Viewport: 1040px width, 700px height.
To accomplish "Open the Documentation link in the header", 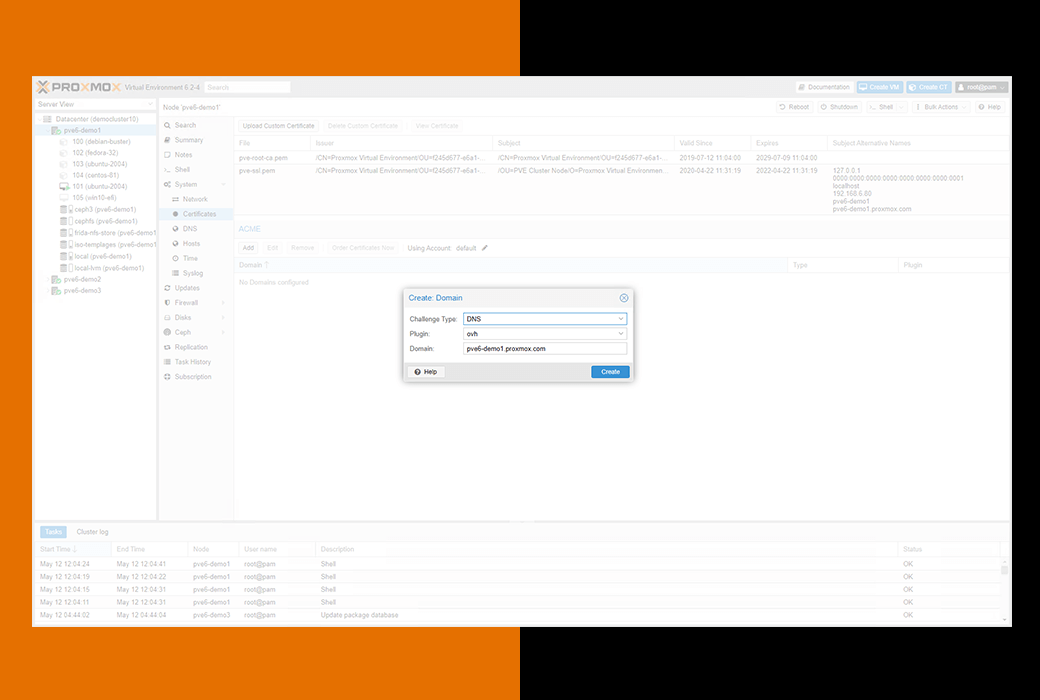I will click(x=824, y=87).
